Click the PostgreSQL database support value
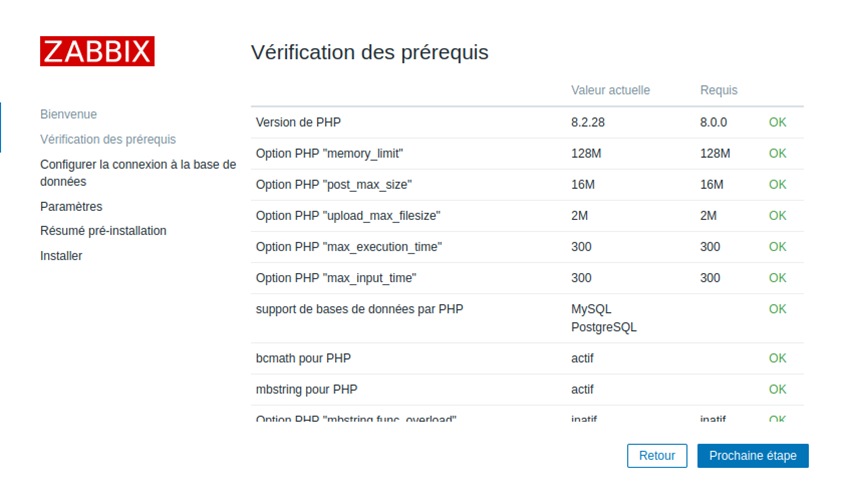 [603, 327]
